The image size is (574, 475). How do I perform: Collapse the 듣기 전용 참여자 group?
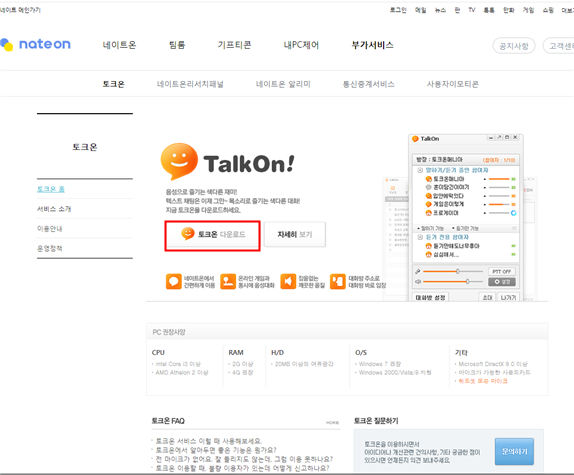tap(420, 237)
